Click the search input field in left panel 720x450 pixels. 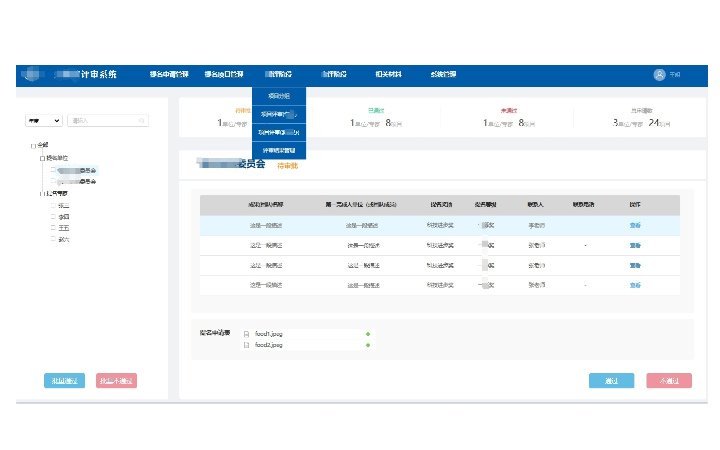pyautogui.click(x=108, y=121)
